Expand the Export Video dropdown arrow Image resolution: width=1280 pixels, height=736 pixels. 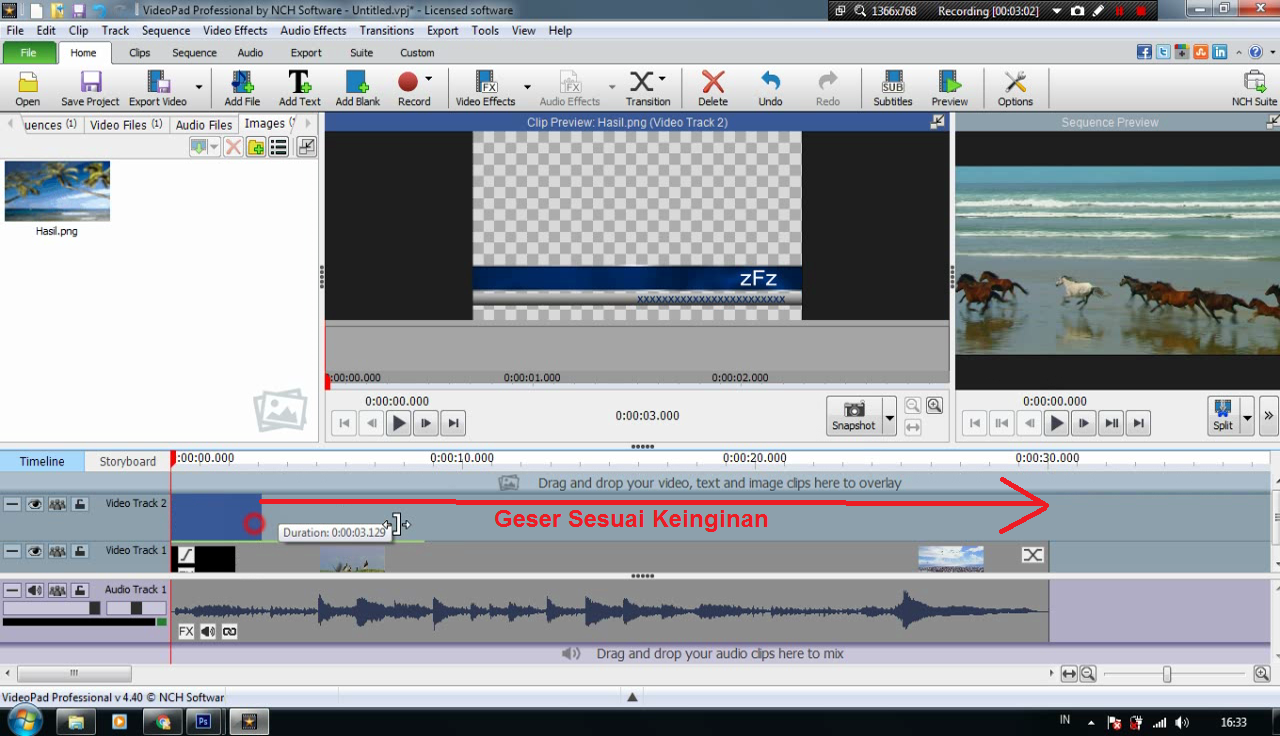point(198,88)
